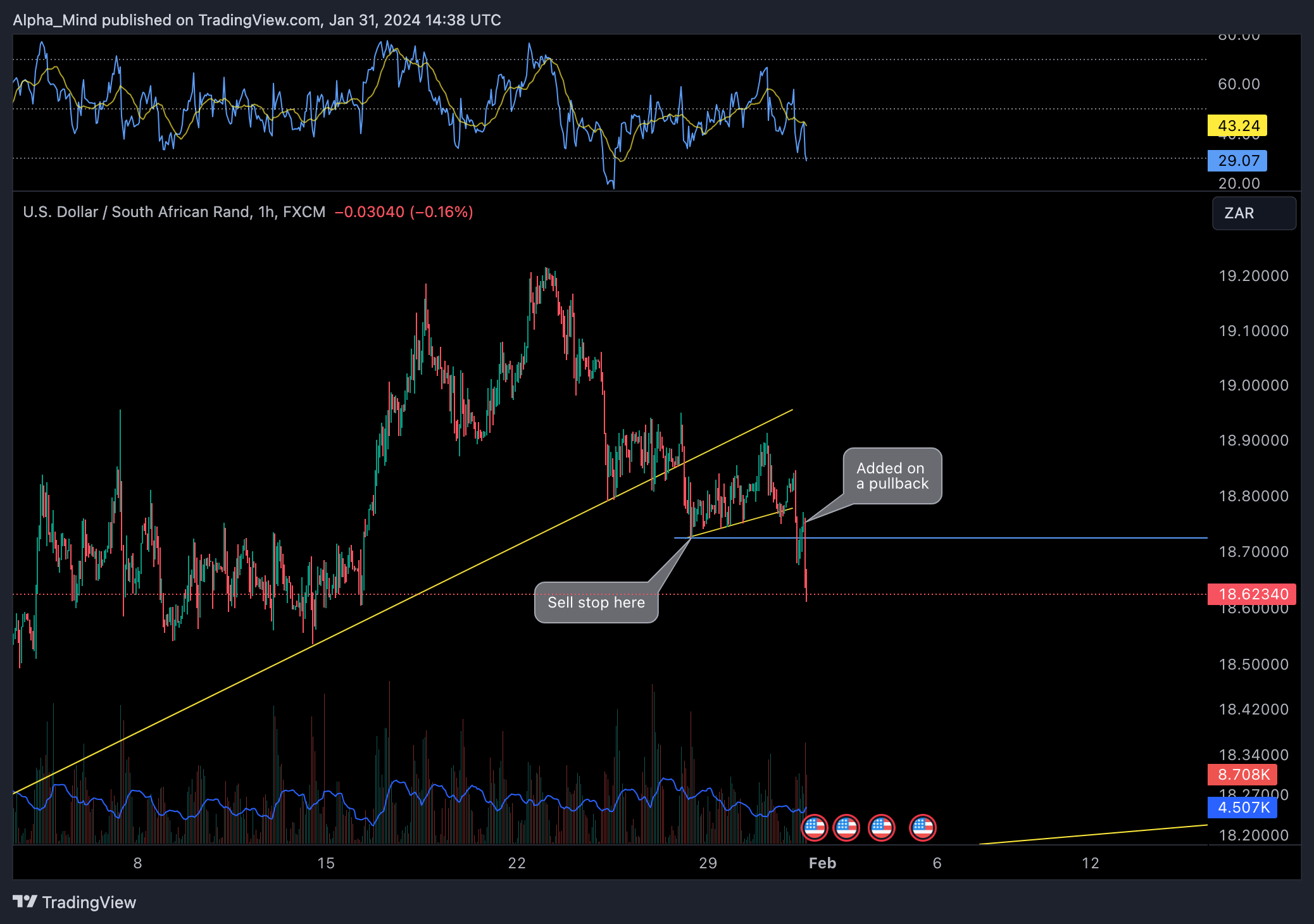Click the '29' date label on time axis

708,863
